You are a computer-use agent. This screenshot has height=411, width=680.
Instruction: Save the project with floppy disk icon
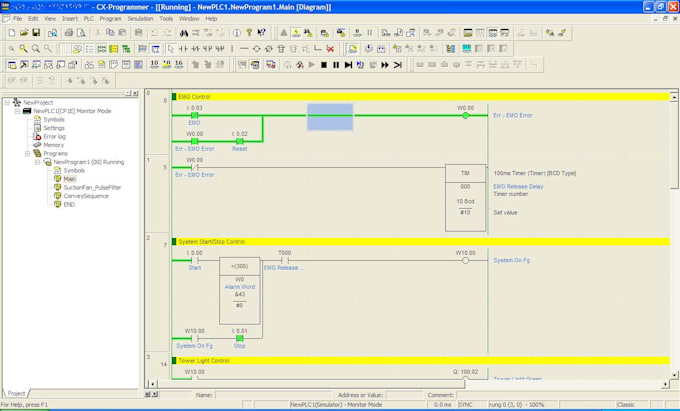[36, 33]
